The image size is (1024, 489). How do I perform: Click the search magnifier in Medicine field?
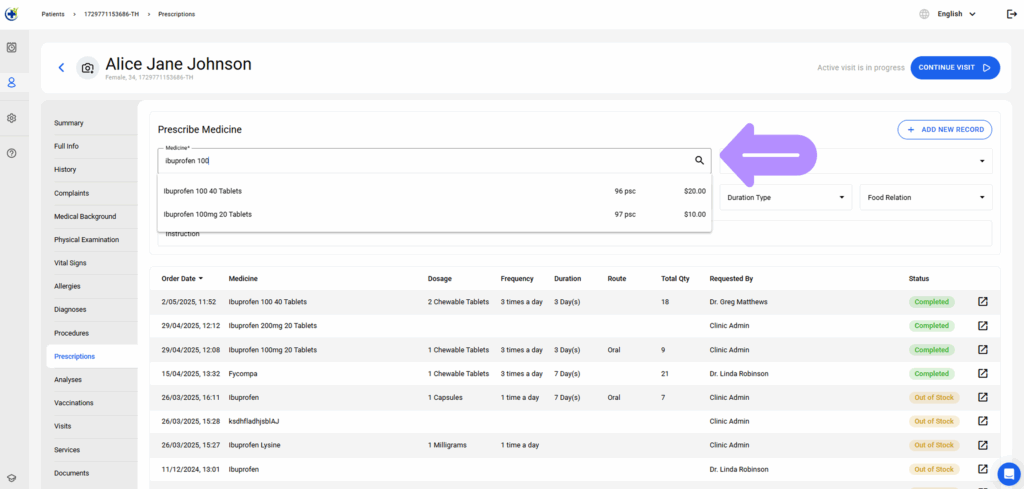tap(699, 160)
